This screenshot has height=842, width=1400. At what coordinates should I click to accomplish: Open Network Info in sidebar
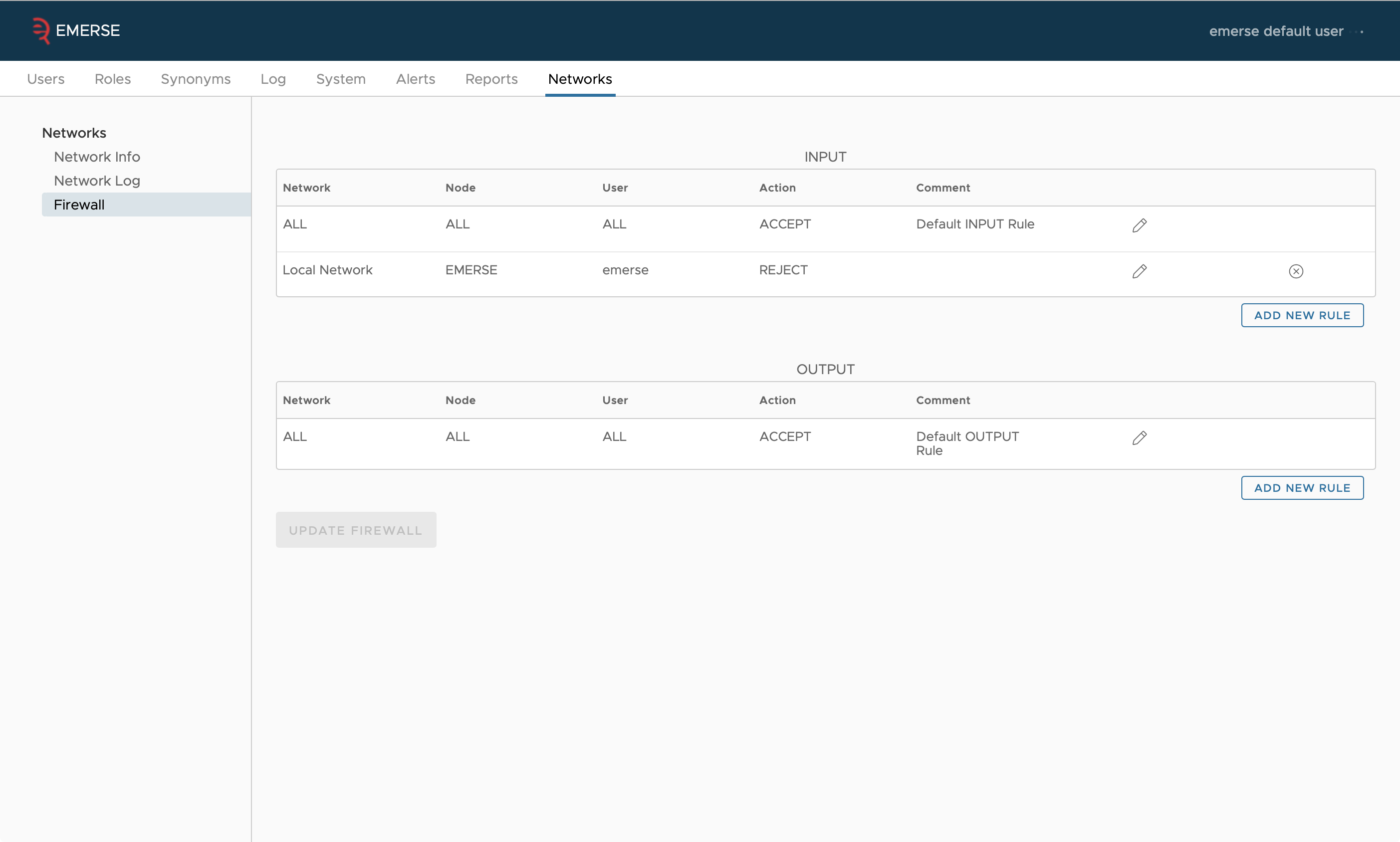click(97, 157)
